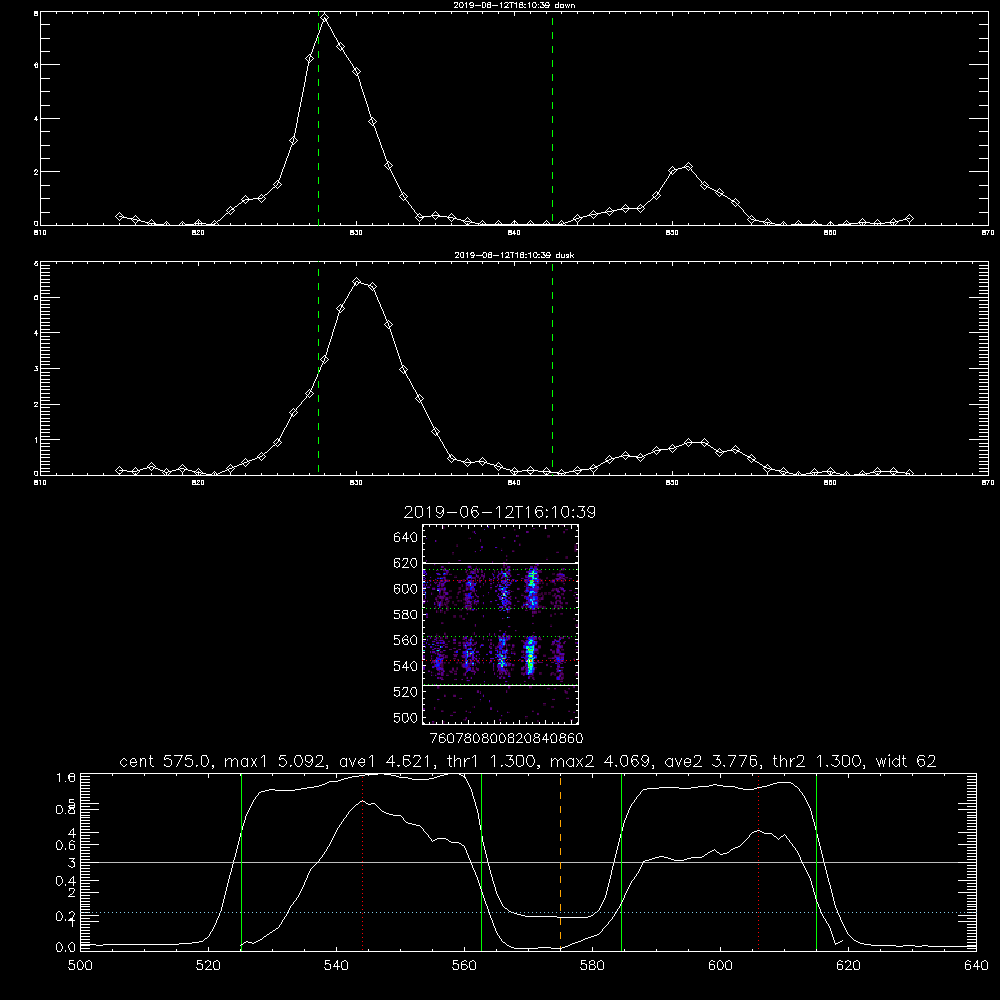Click the 0.0 y-axis label of bottom plot

[66, 947]
